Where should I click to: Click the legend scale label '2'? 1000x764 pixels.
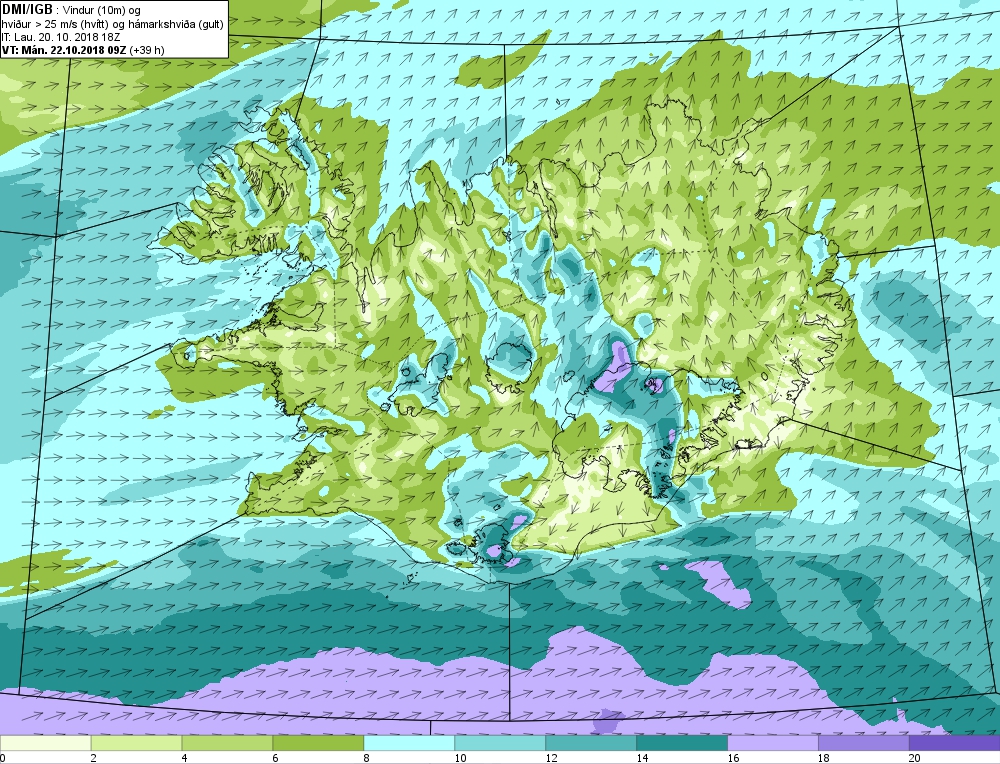(x=94, y=758)
